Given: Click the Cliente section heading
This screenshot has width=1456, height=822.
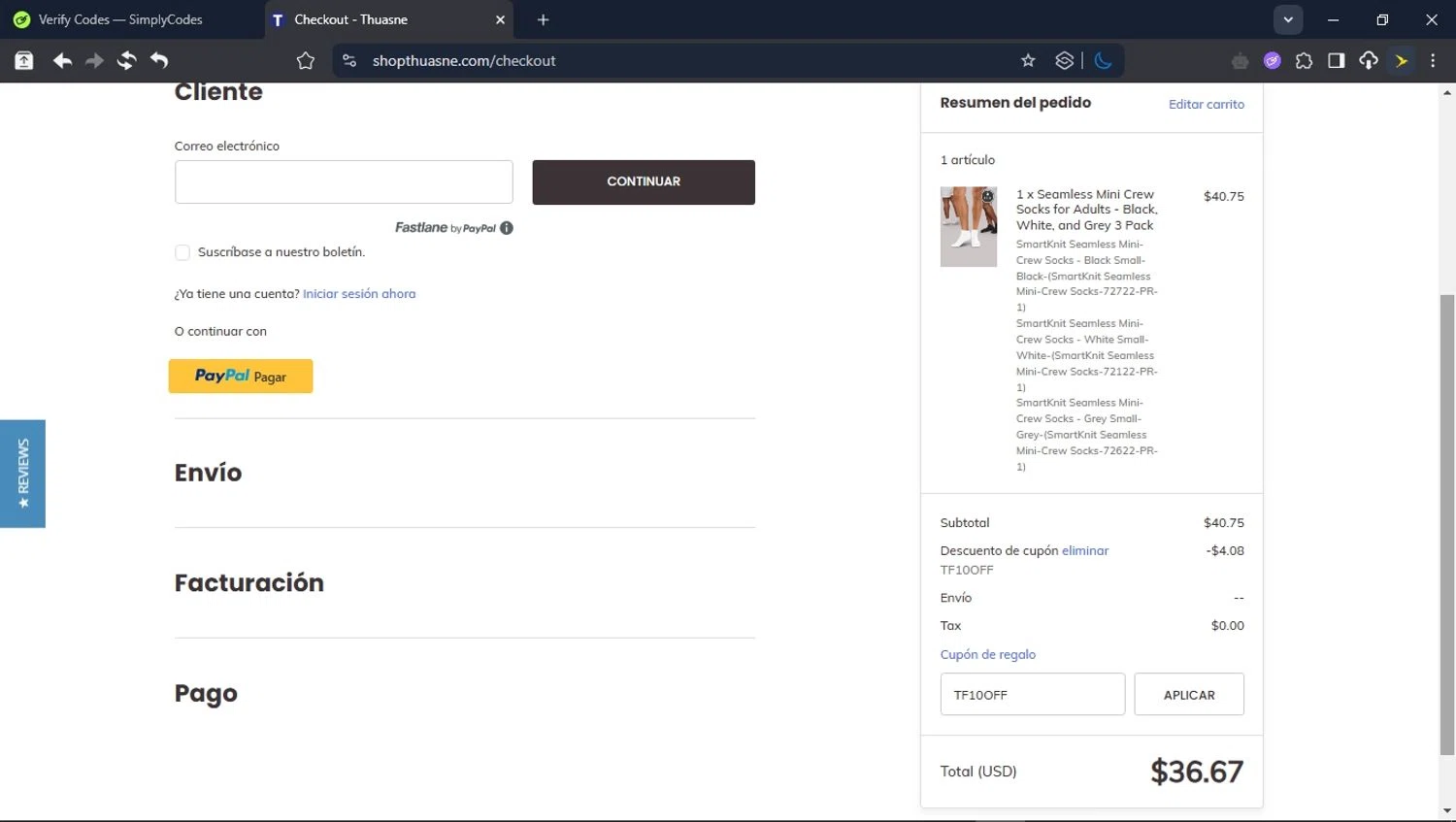Looking at the screenshot, I should click(x=218, y=92).
